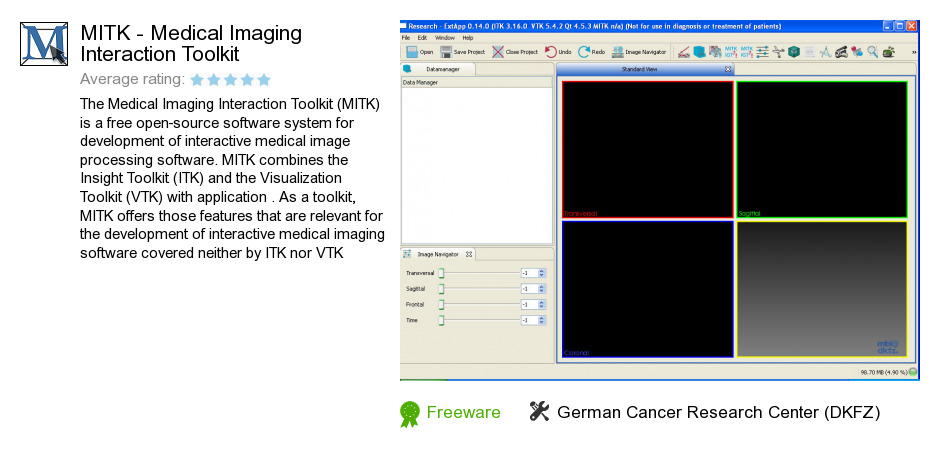This screenshot has height=458, width=940.
Task: Open the Help menu
Action: coord(468,37)
